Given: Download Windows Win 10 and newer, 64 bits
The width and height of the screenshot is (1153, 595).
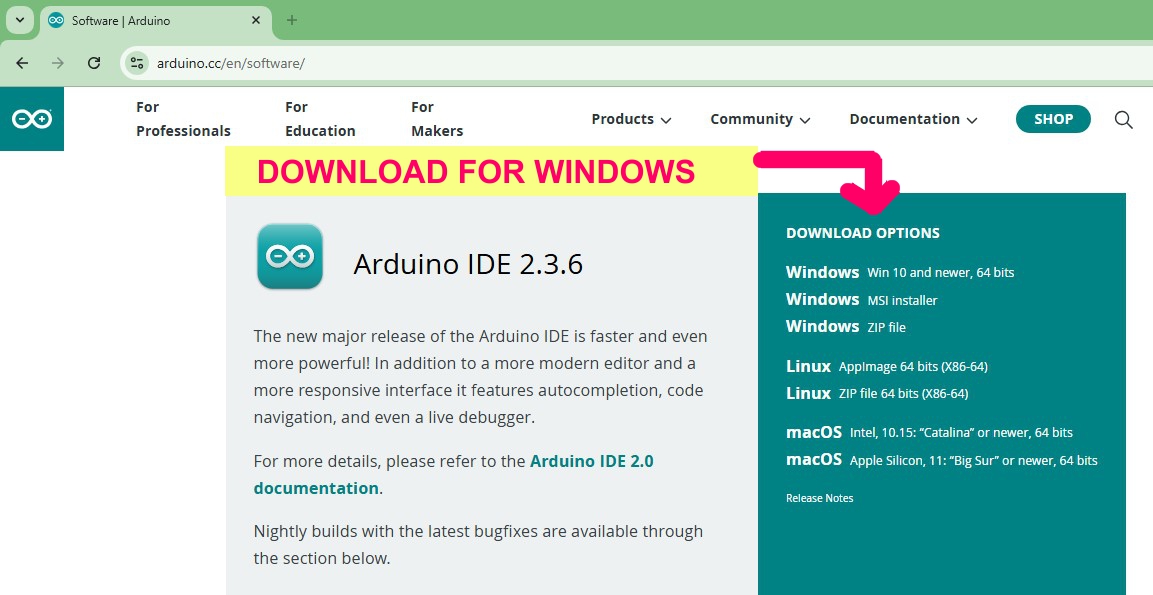Looking at the screenshot, I should pyautogui.click(x=899, y=272).
